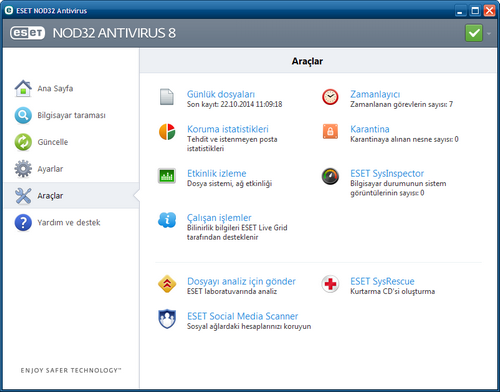Click 'ESET laboratuvarında analiz' description
The height and width of the screenshot is (392, 500).
point(232,291)
